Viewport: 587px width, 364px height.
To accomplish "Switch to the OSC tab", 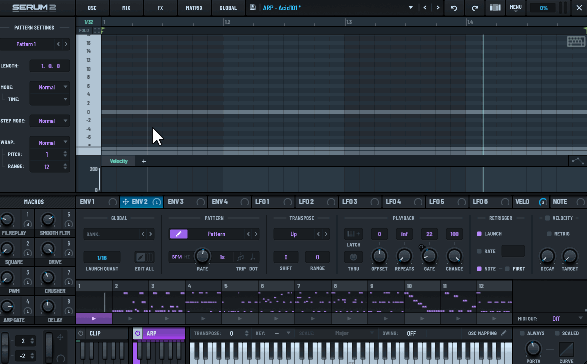I will (92, 8).
